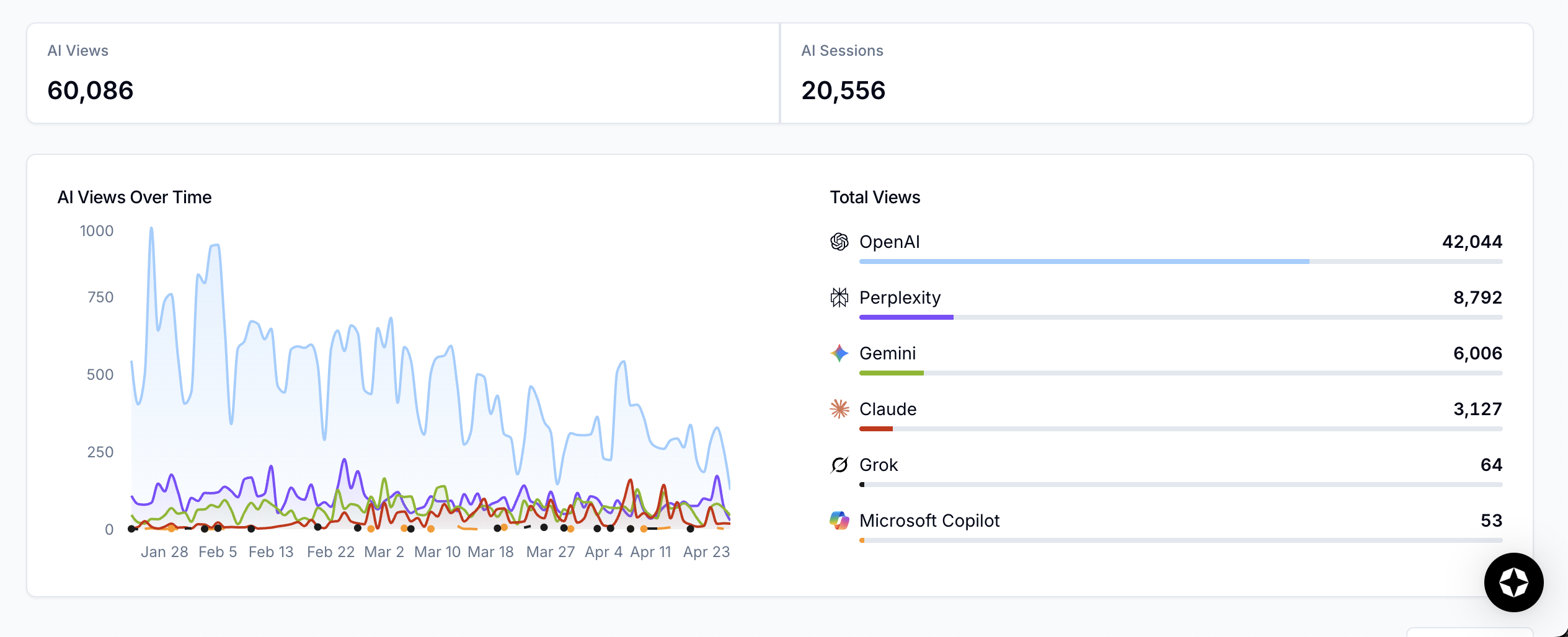Click the Perplexity logo icon
Image resolution: width=1568 pixels, height=637 pixels.
(839, 297)
